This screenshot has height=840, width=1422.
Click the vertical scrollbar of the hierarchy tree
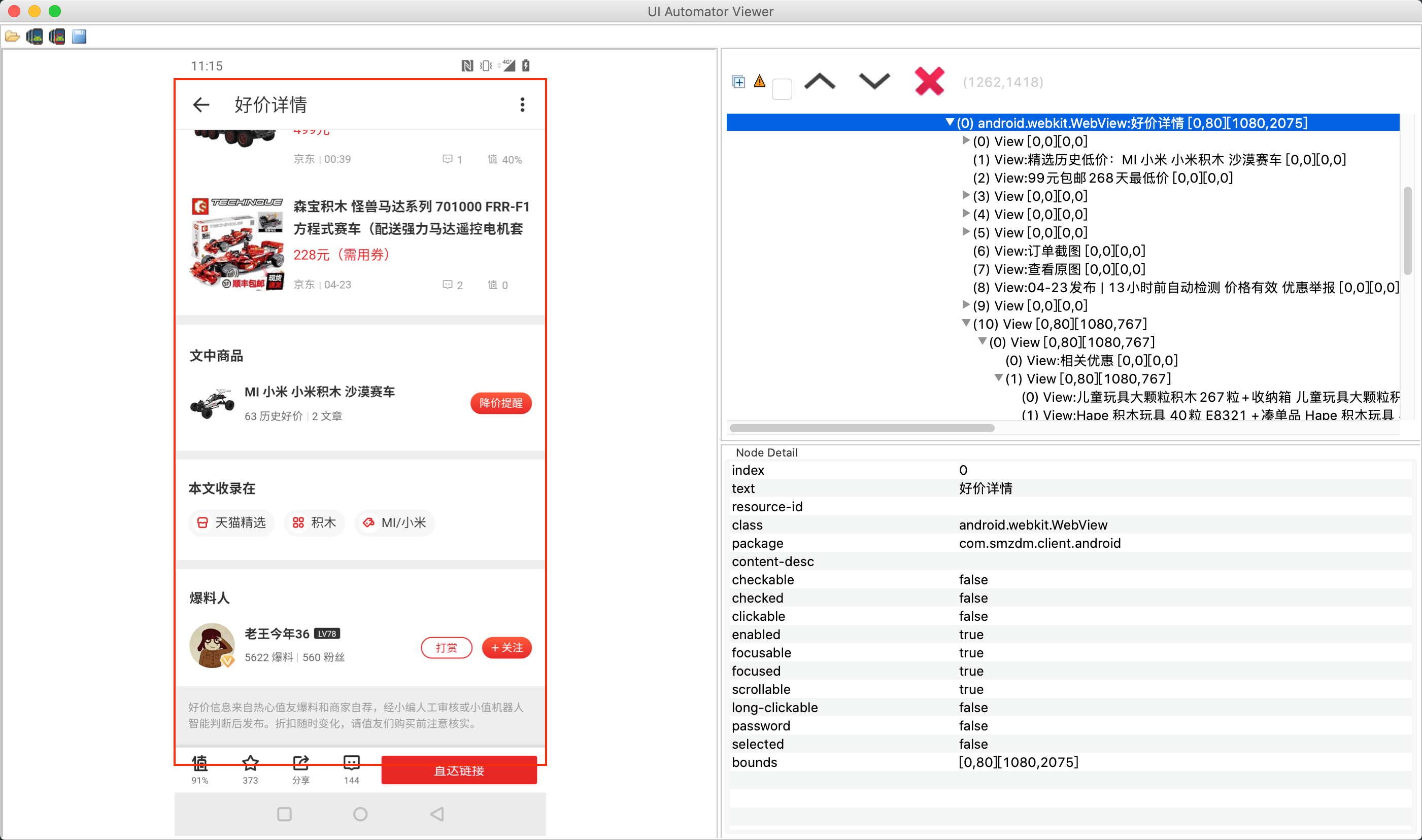point(1407,230)
